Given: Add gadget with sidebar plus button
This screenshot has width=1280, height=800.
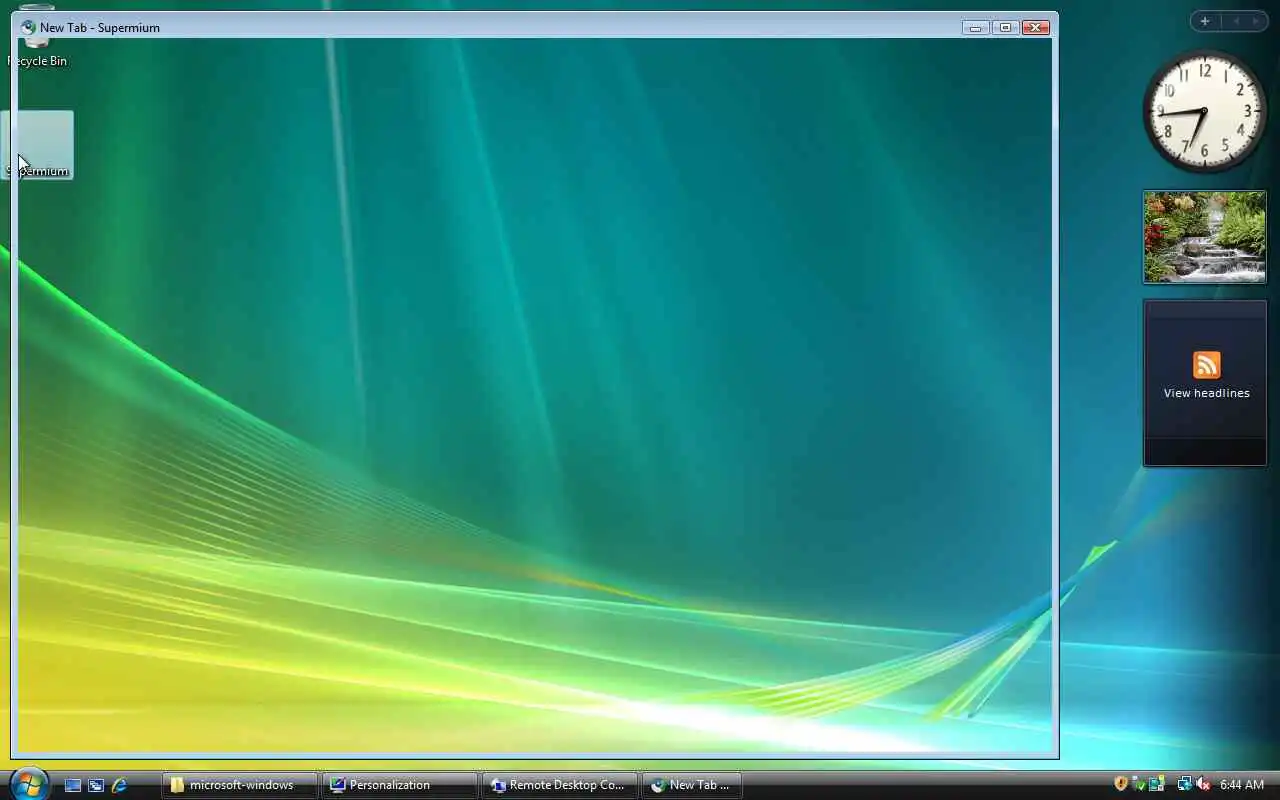Looking at the screenshot, I should 1204,21.
